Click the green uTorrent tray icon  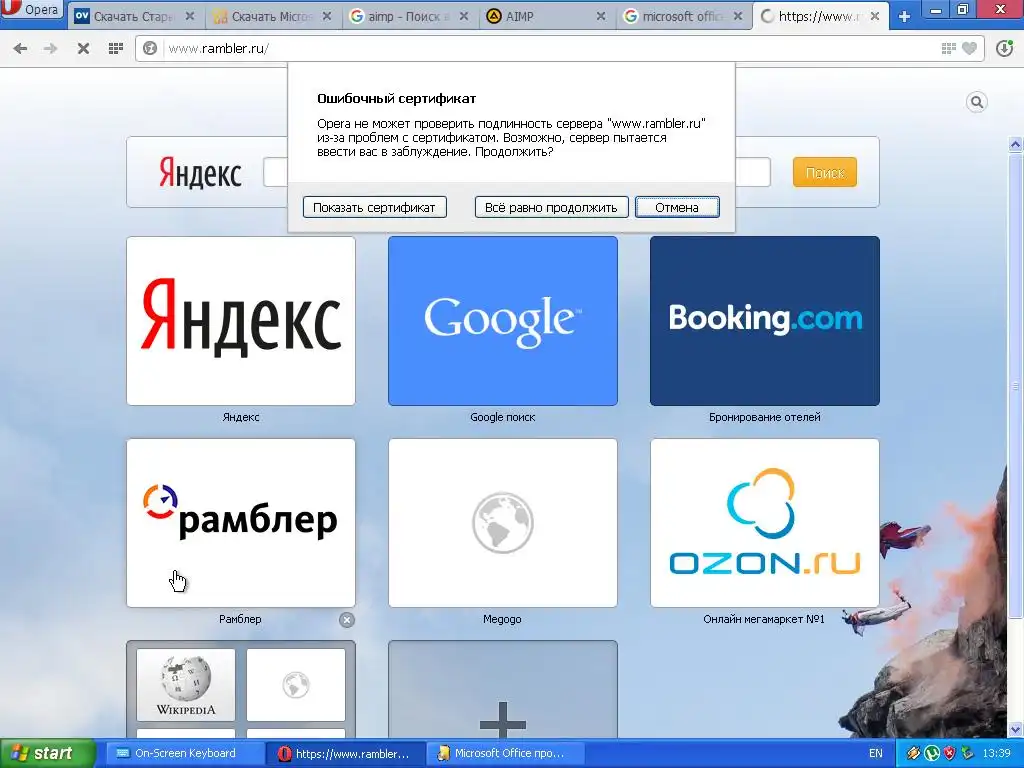point(932,753)
